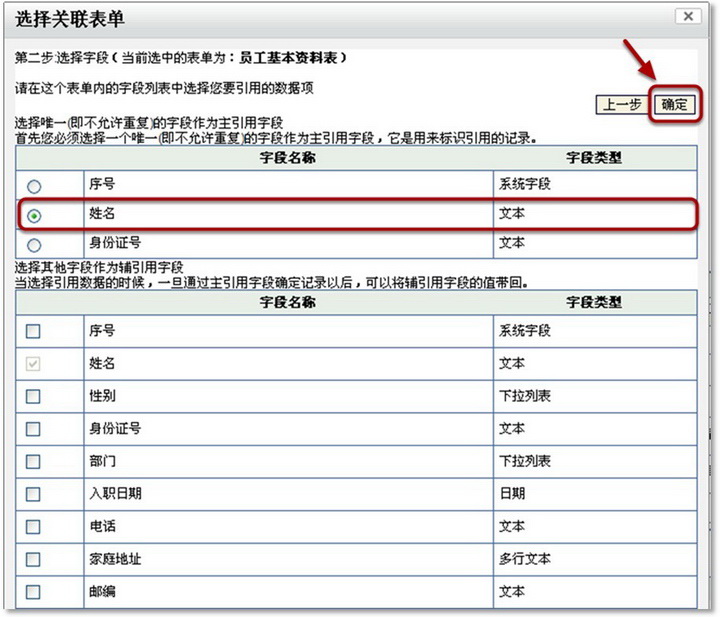Tick the 电话 field checkbox
The width and height of the screenshot is (720, 617).
click(33, 527)
